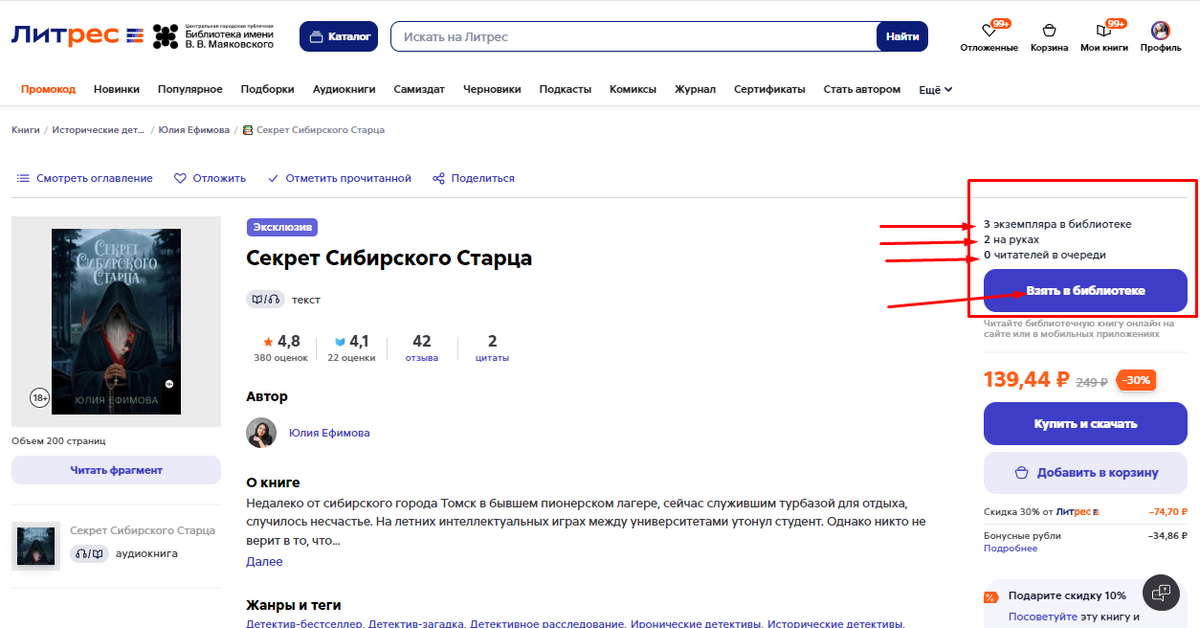Go to Самиздат menu item
This screenshot has width=1200, height=628.
pos(419,89)
